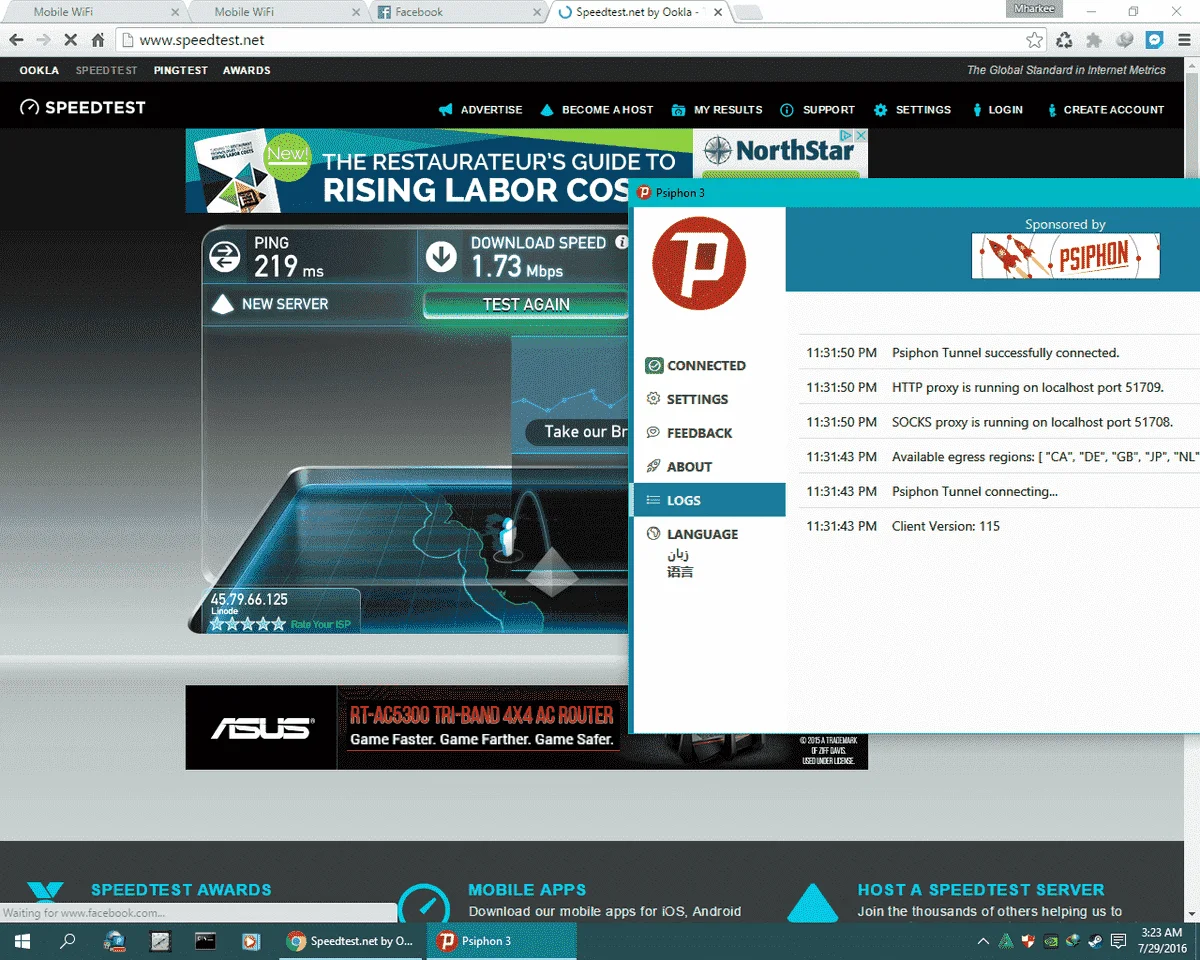Open the ASUS RT-AC5300 router ad
The height and width of the screenshot is (960, 1200).
526,727
